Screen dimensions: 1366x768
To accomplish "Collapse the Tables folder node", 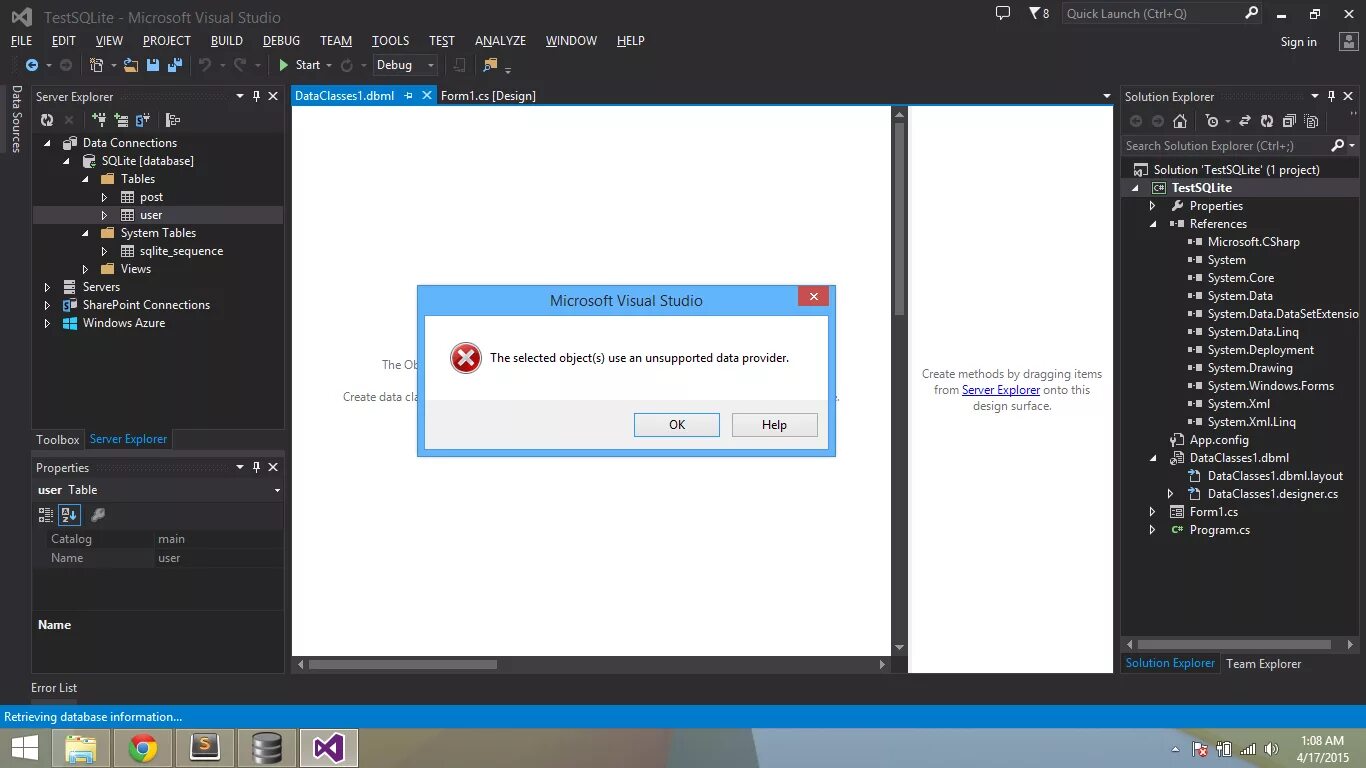I will (85, 179).
